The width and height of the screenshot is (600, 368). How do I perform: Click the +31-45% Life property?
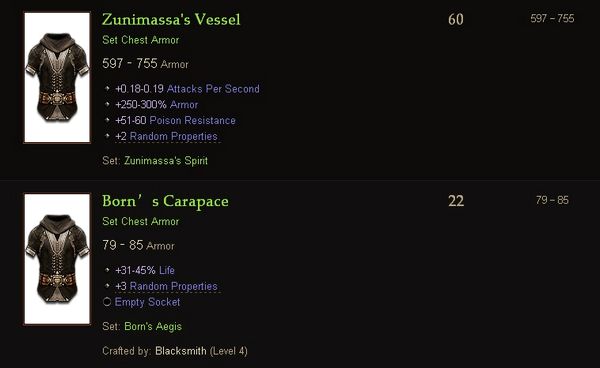tap(145, 270)
